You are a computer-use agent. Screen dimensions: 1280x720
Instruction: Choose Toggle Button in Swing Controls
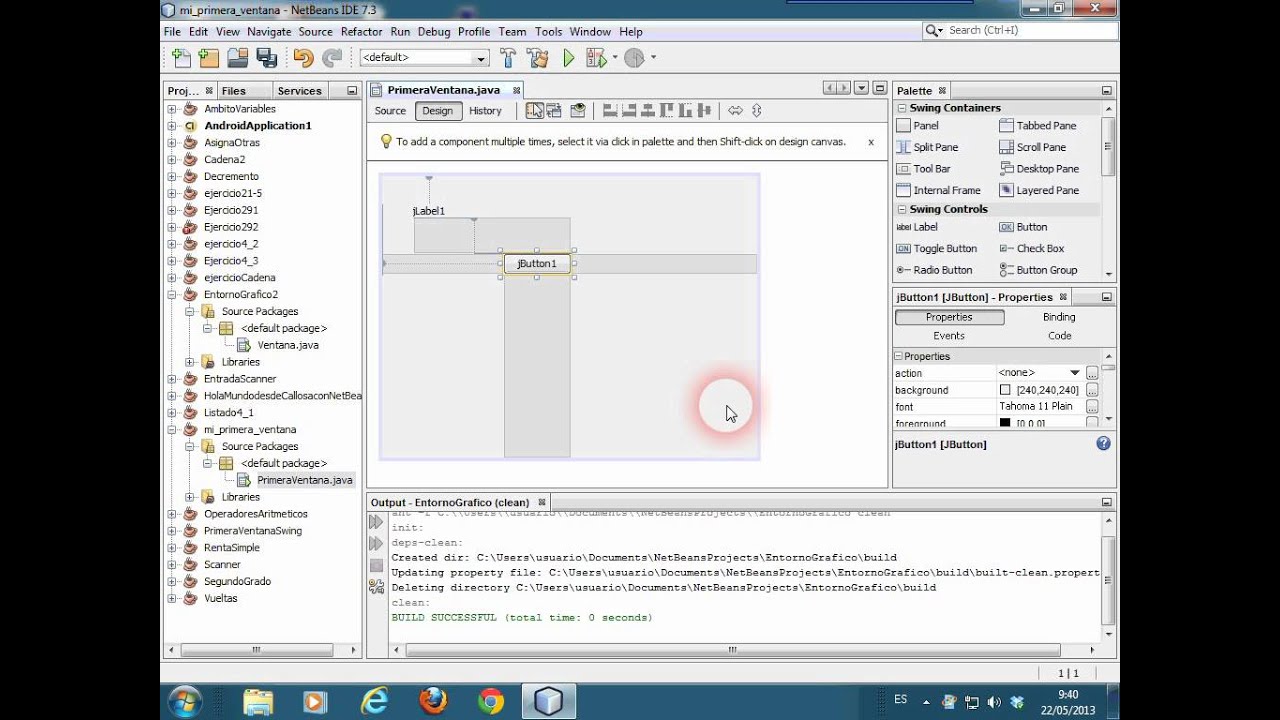pyautogui.click(x=936, y=248)
